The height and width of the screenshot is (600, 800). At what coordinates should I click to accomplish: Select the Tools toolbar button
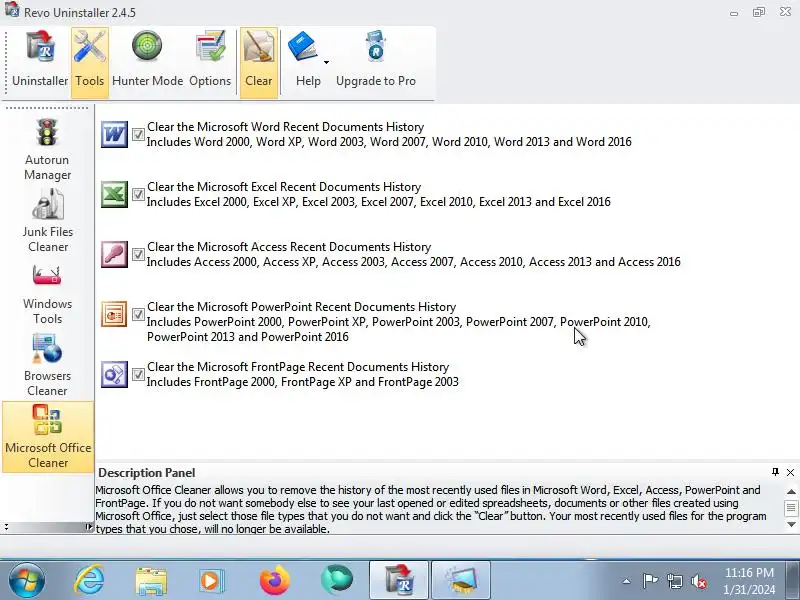pyautogui.click(x=90, y=61)
